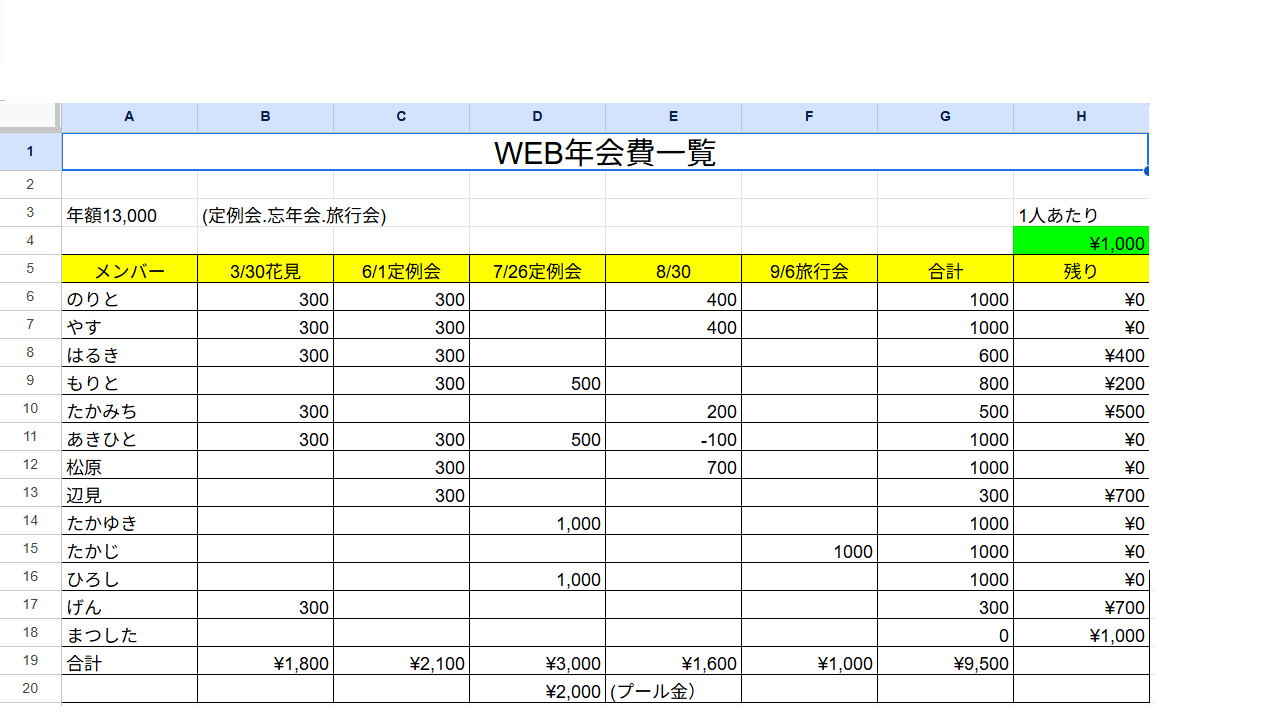Select the green ¥1,000 cell under 1人あたり

click(1081, 243)
